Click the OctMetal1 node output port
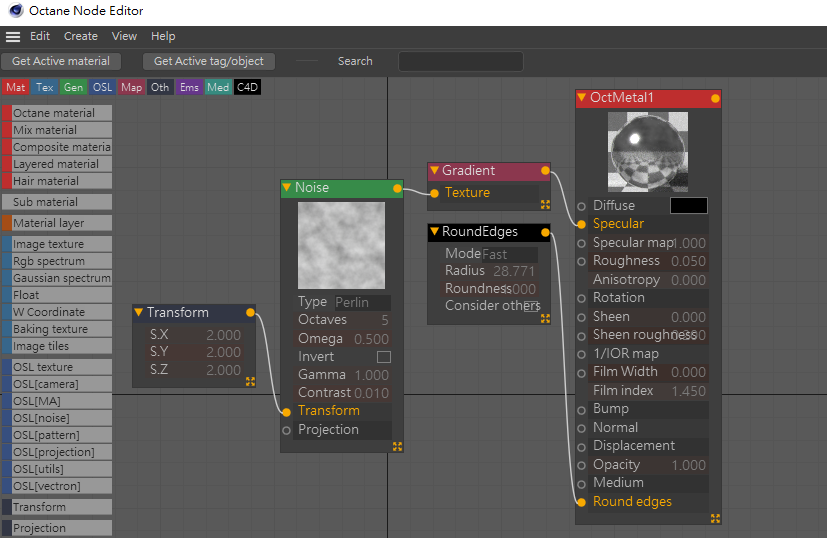 [715, 98]
